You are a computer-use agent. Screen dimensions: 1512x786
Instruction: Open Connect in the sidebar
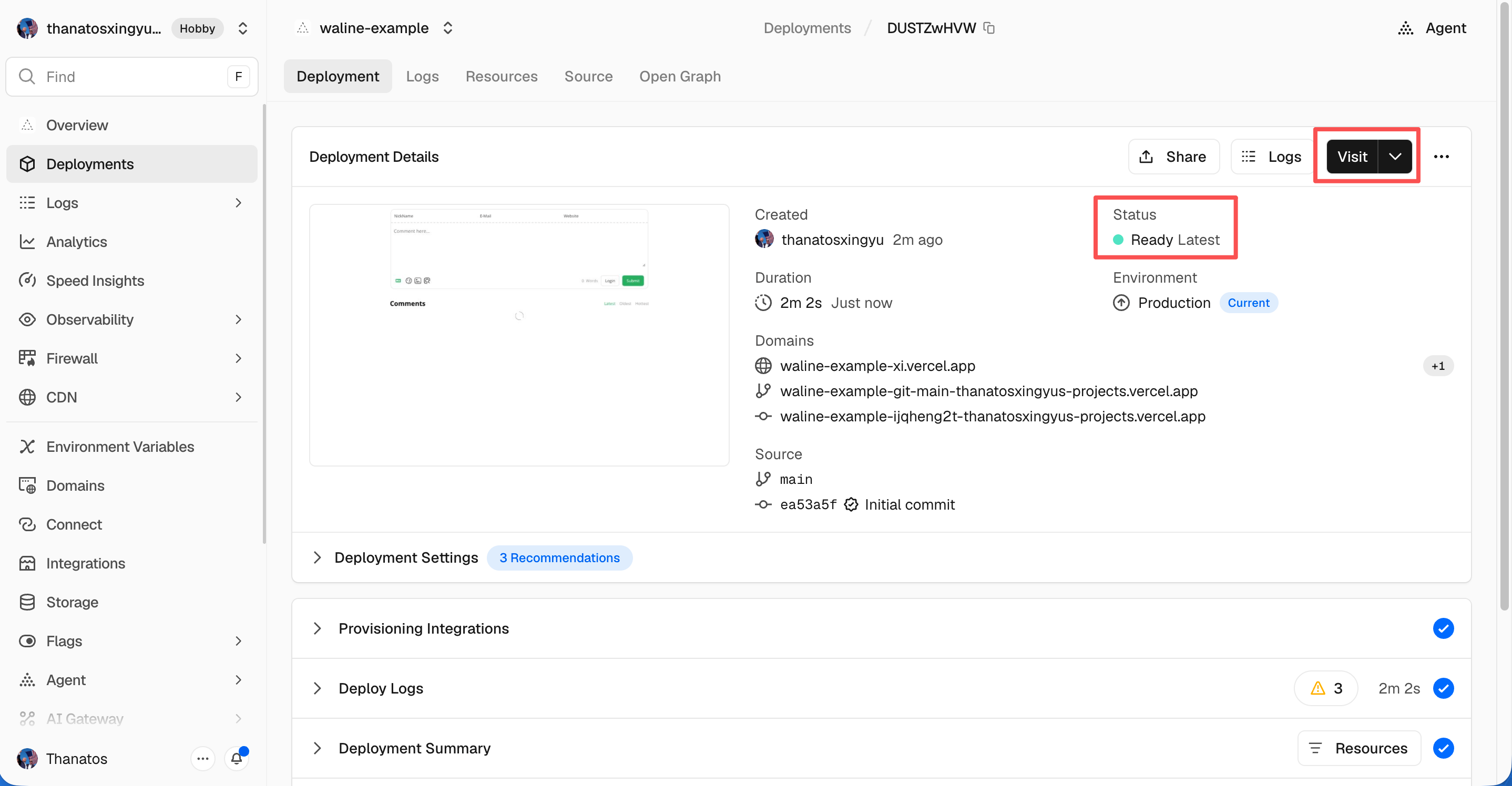pos(131,524)
